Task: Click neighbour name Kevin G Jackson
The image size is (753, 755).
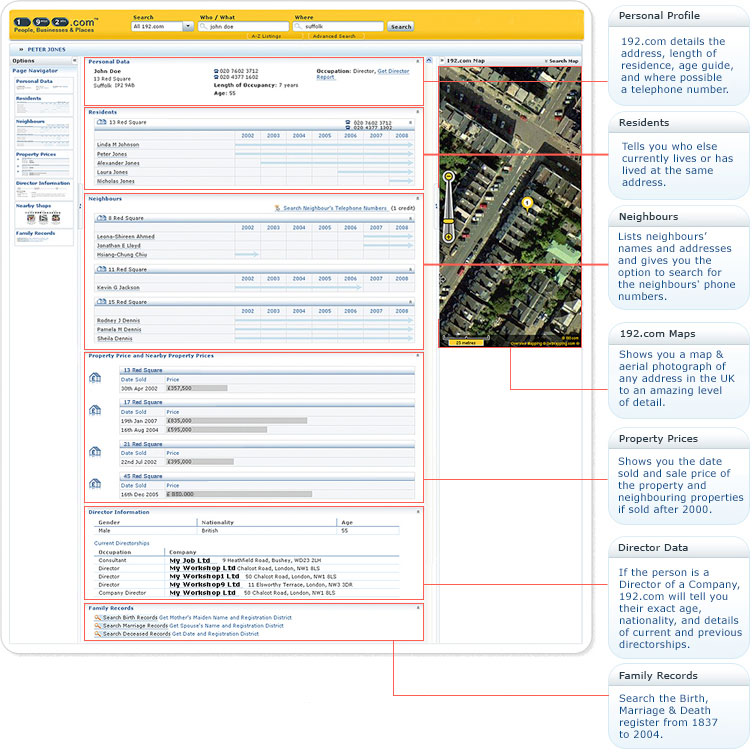Action: (x=118, y=287)
